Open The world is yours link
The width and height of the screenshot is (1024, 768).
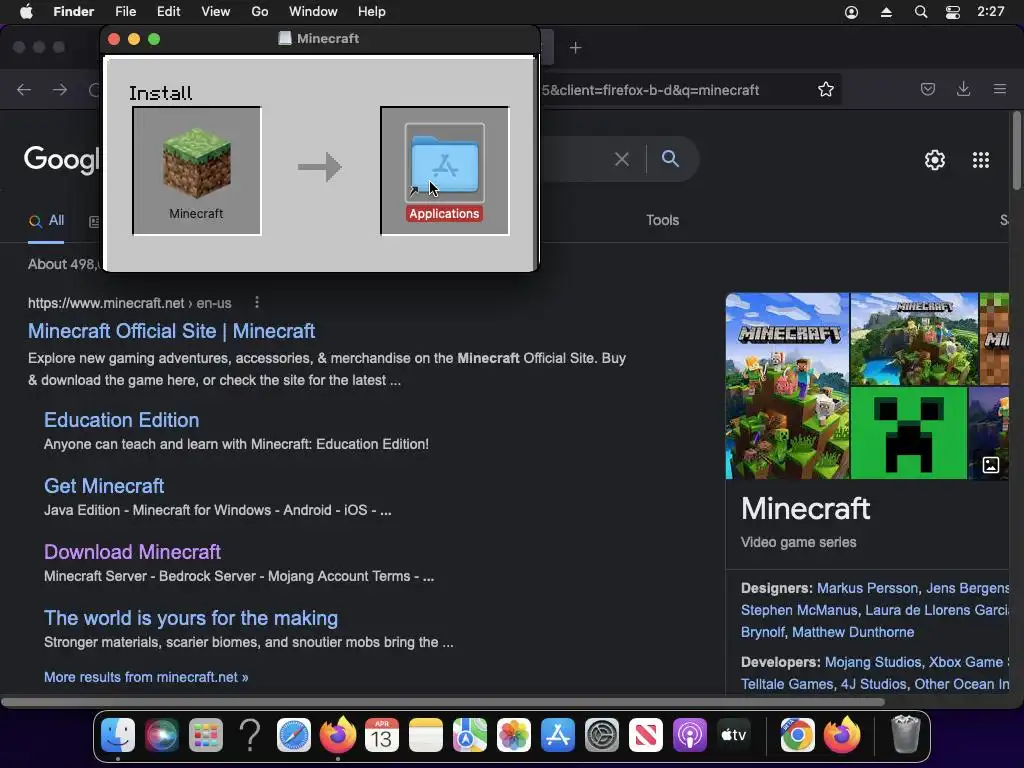pos(191,618)
